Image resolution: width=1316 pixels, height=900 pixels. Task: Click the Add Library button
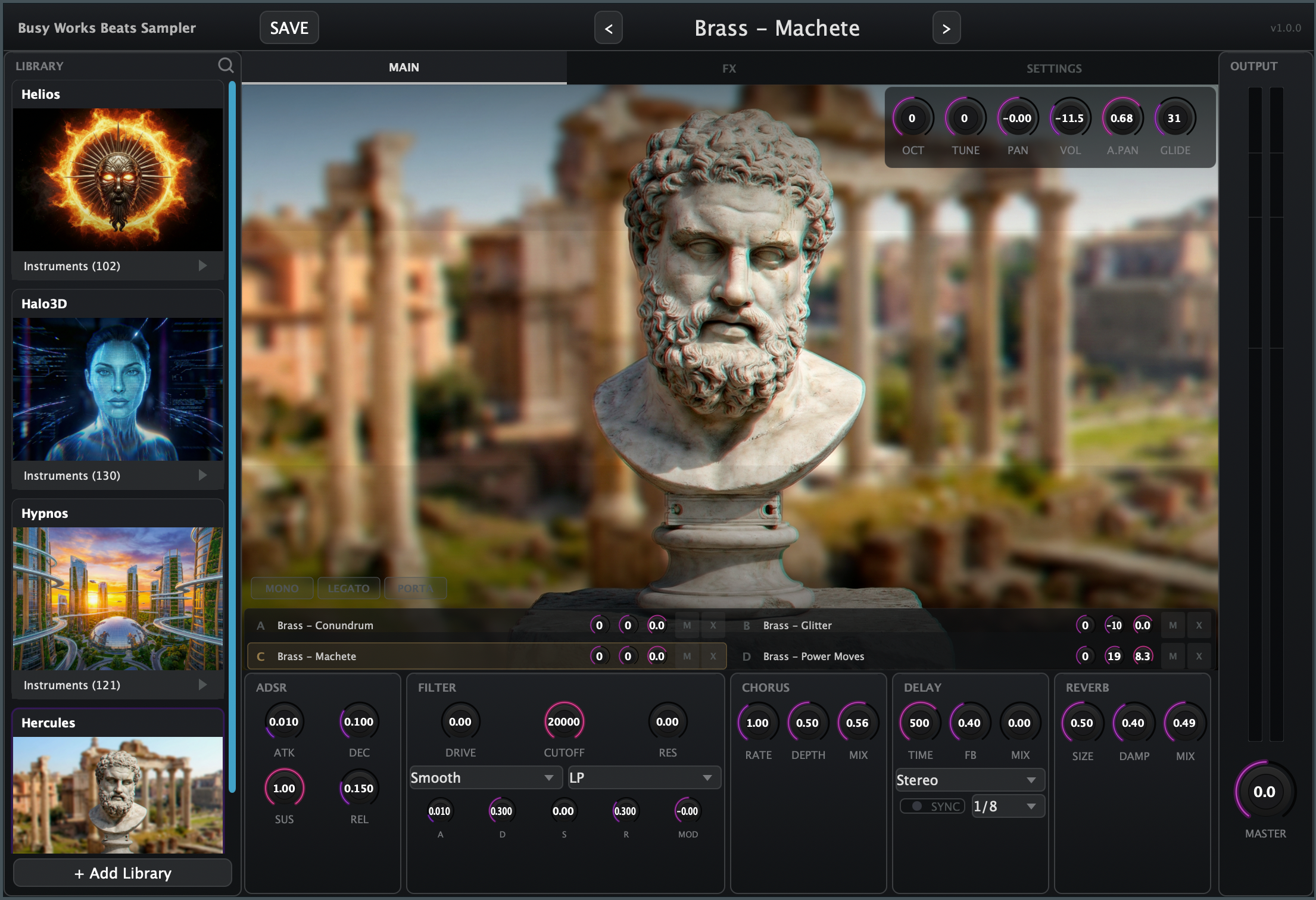pyautogui.click(x=123, y=873)
